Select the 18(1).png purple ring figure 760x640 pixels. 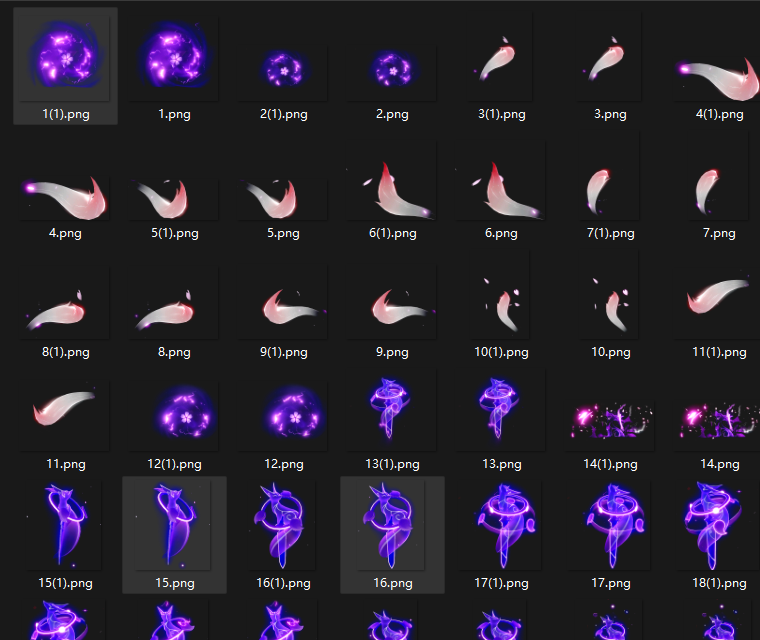pyautogui.click(x=719, y=525)
